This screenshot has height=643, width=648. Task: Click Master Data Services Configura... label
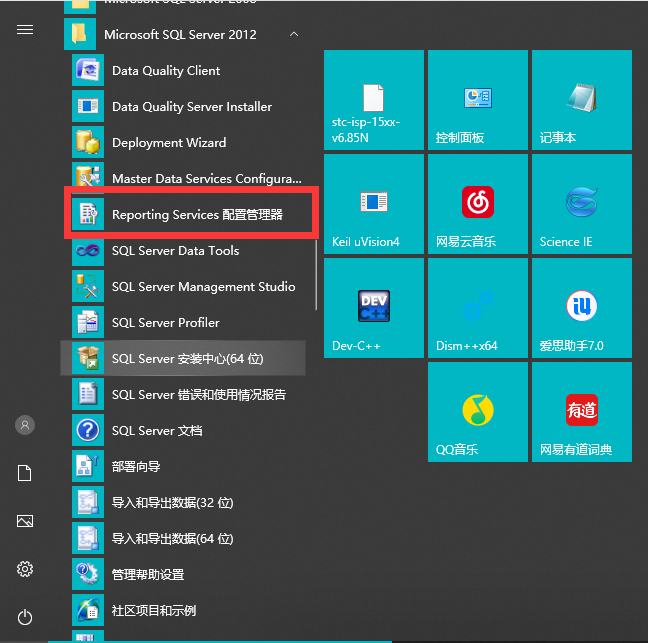click(207, 179)
